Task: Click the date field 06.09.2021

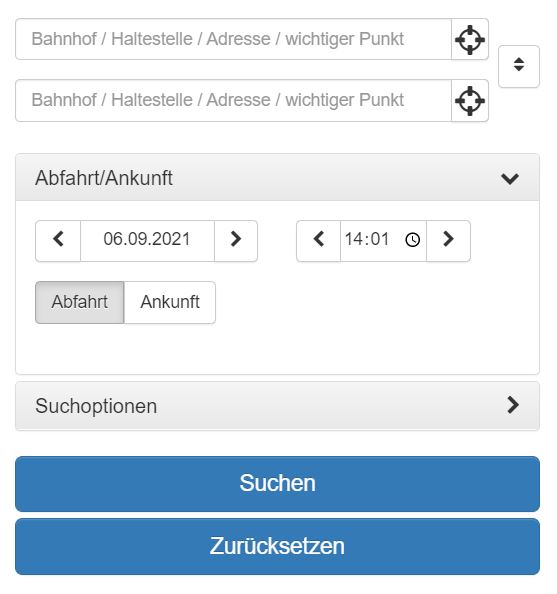Action: click(147, 241)
